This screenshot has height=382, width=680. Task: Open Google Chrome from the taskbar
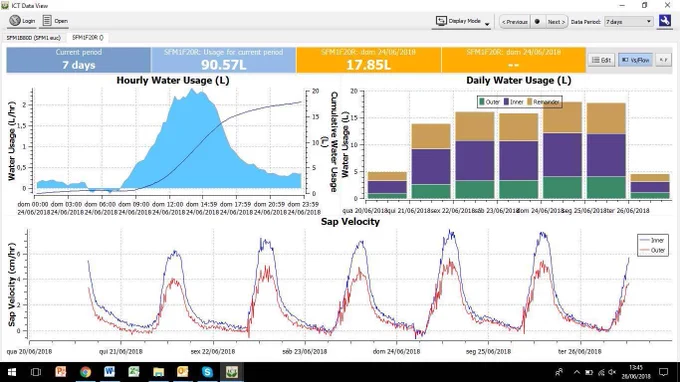85,372
